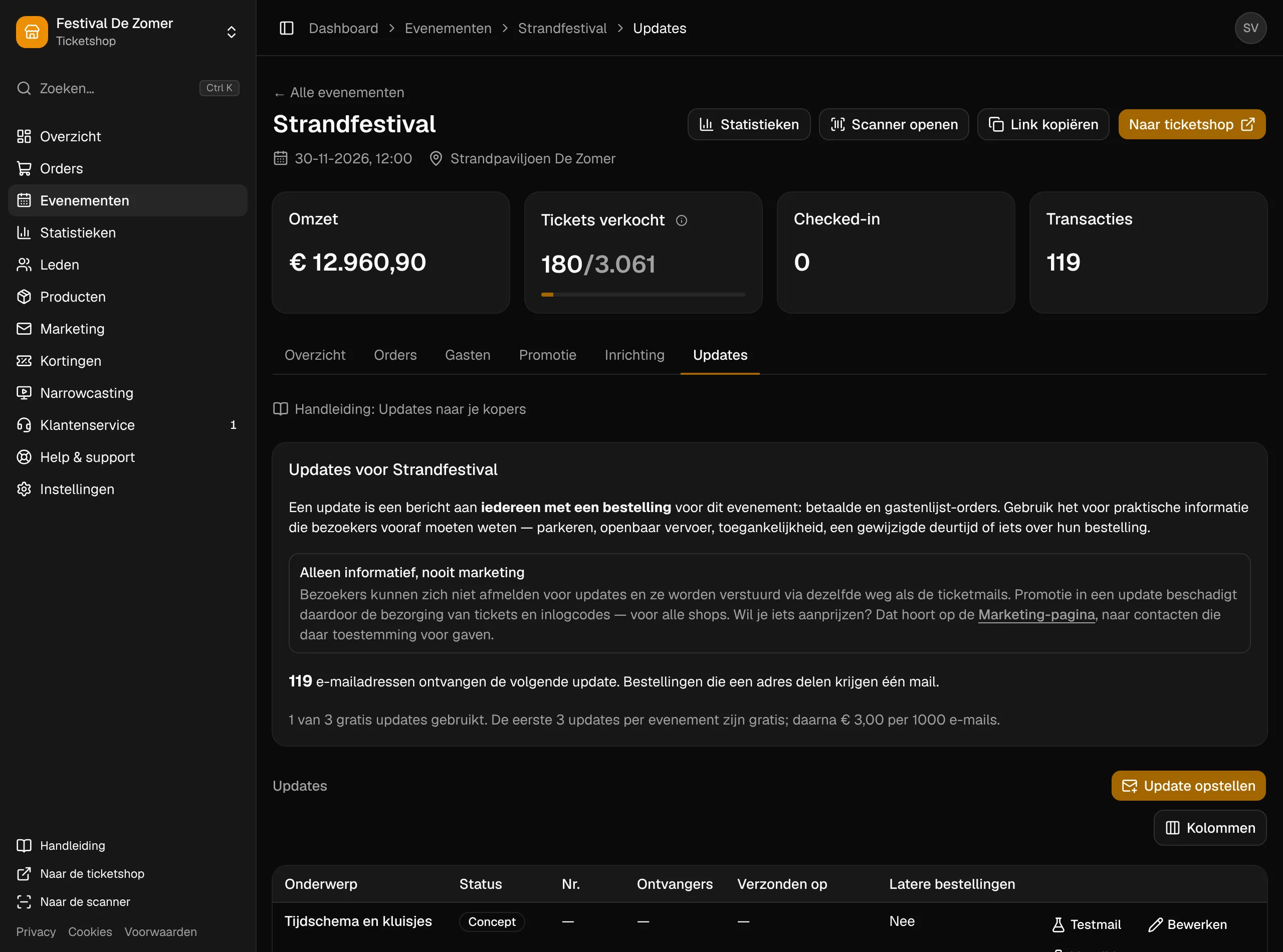Click the Strandfestival breadcrumb
This screenshot has height=952, width=1283.
[x=562, y=28]
